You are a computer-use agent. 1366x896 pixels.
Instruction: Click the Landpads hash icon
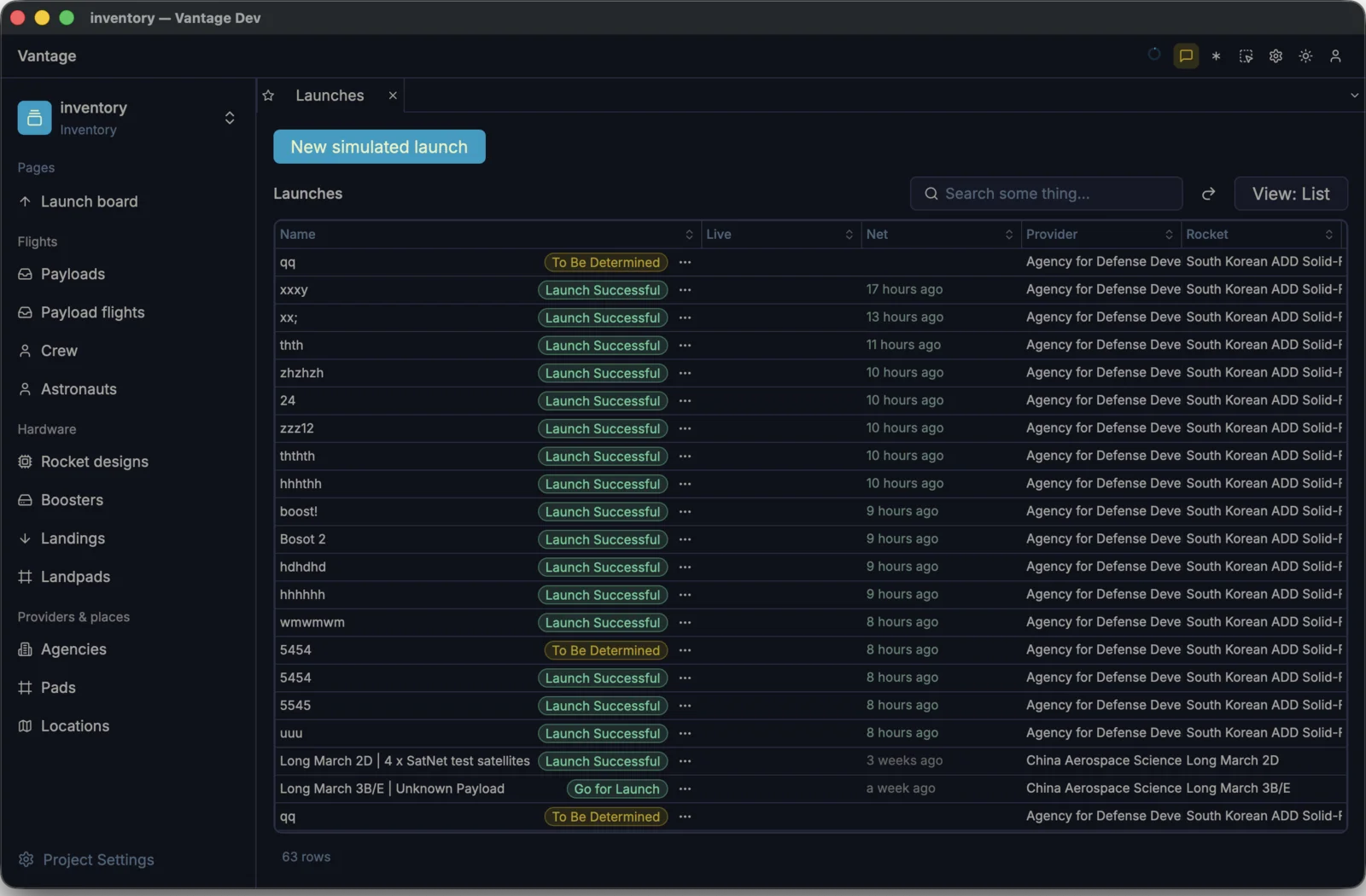[x=25, y=578]
